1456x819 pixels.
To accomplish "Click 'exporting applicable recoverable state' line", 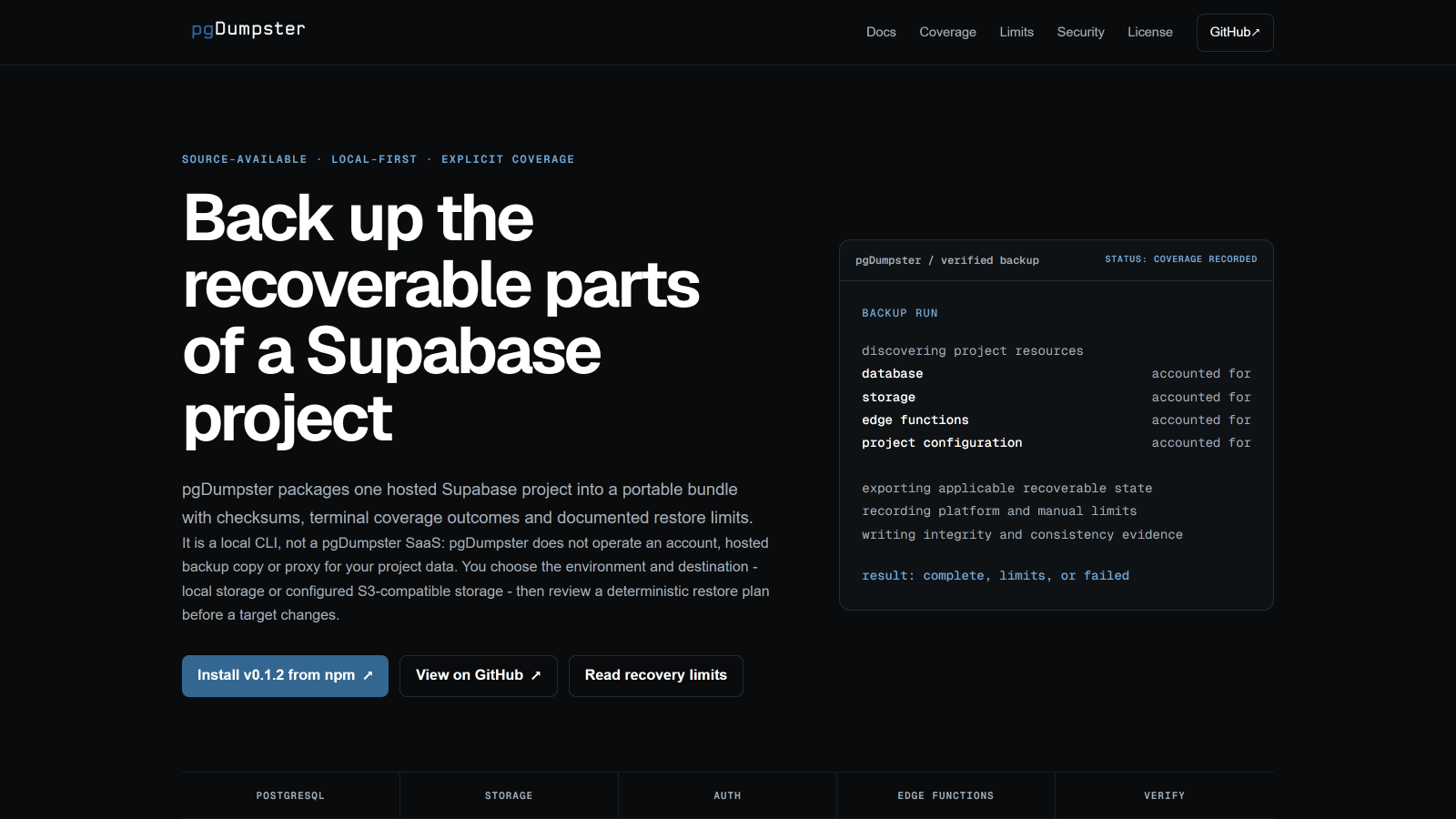I will 1007,489.
